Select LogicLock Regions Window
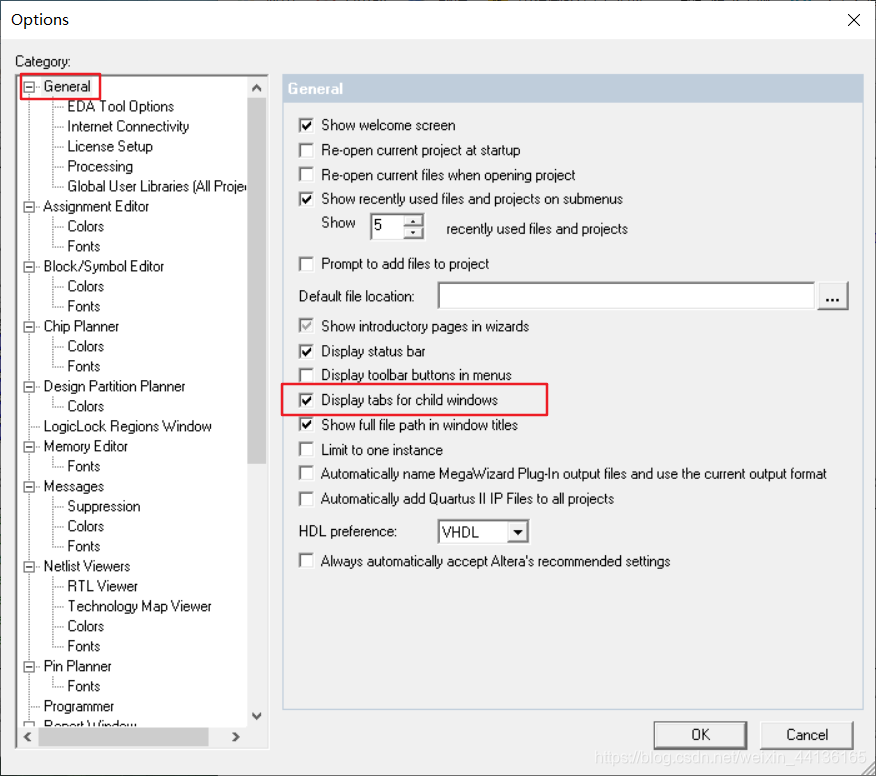The image size is (876, 776). [127, 427]
